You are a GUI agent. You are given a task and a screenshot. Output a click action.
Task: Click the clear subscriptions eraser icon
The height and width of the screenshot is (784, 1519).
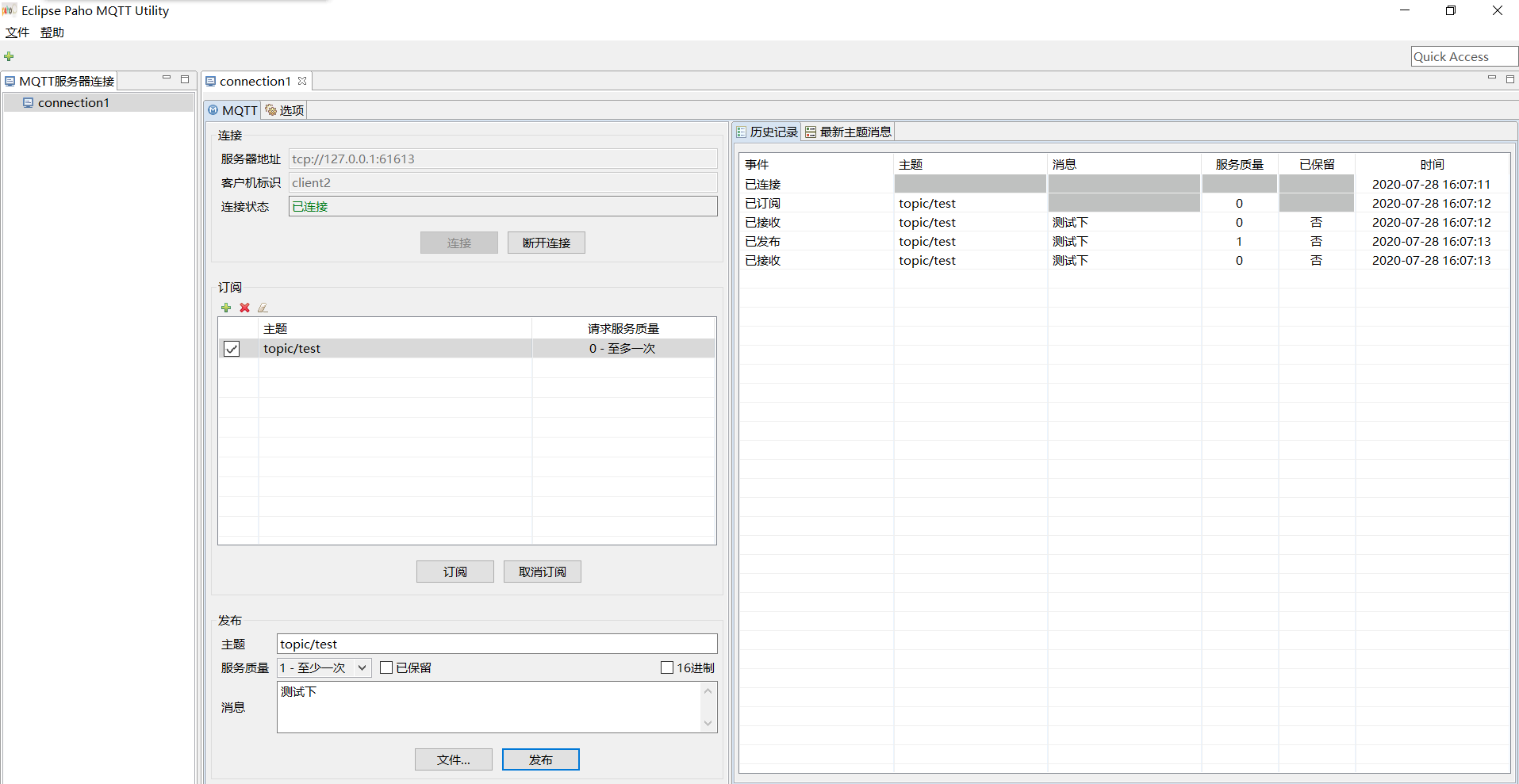pyautogui.click(x=263, y=308)
